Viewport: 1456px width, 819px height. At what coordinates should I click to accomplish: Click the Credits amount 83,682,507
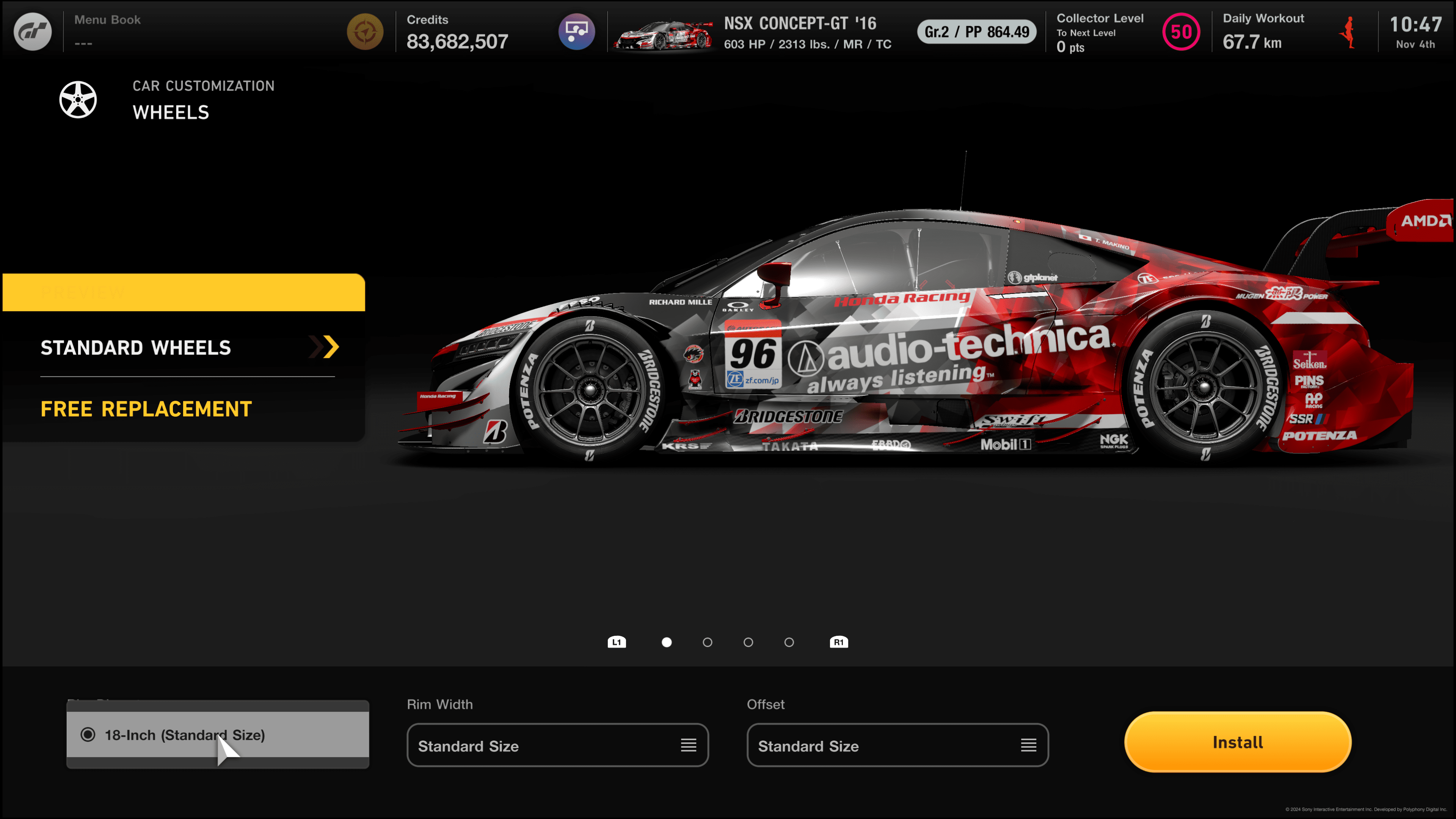click(x=457, y=41)
